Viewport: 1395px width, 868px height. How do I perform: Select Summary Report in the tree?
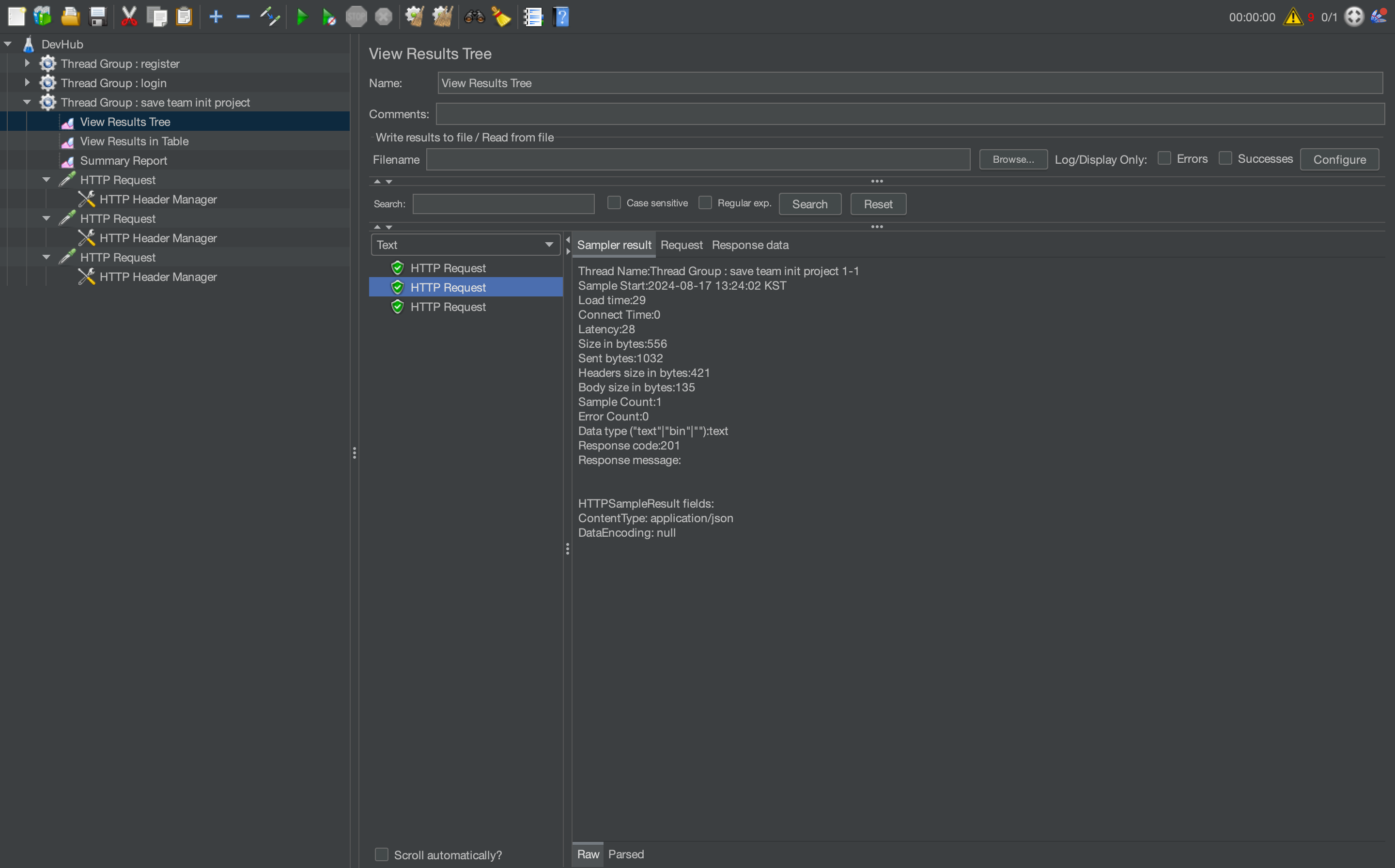124,160
